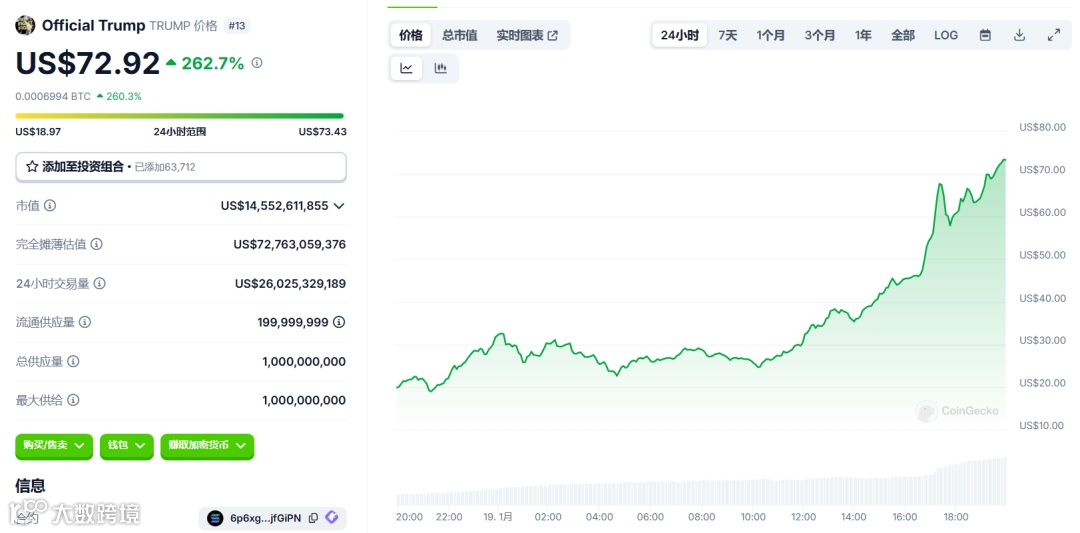This screenshot has width=1080, height=533.
Task: Click the star to add to portfolio
Action: click(x=32, y=167)
